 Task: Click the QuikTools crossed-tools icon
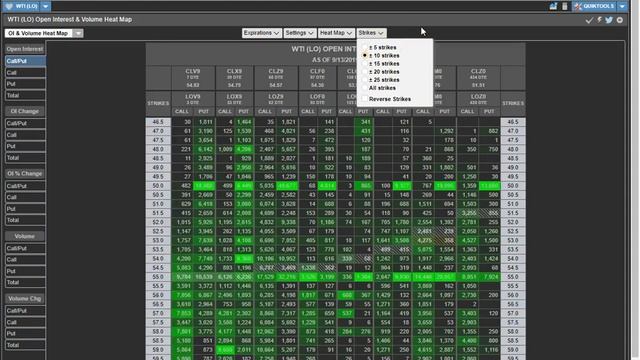point(578,6)
